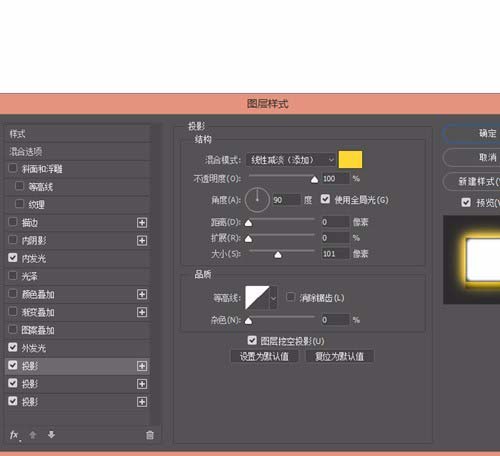The width and height of the screenshot is (500, 456).
Task: Click the 新建样式 button
Action: click(471, 182)
